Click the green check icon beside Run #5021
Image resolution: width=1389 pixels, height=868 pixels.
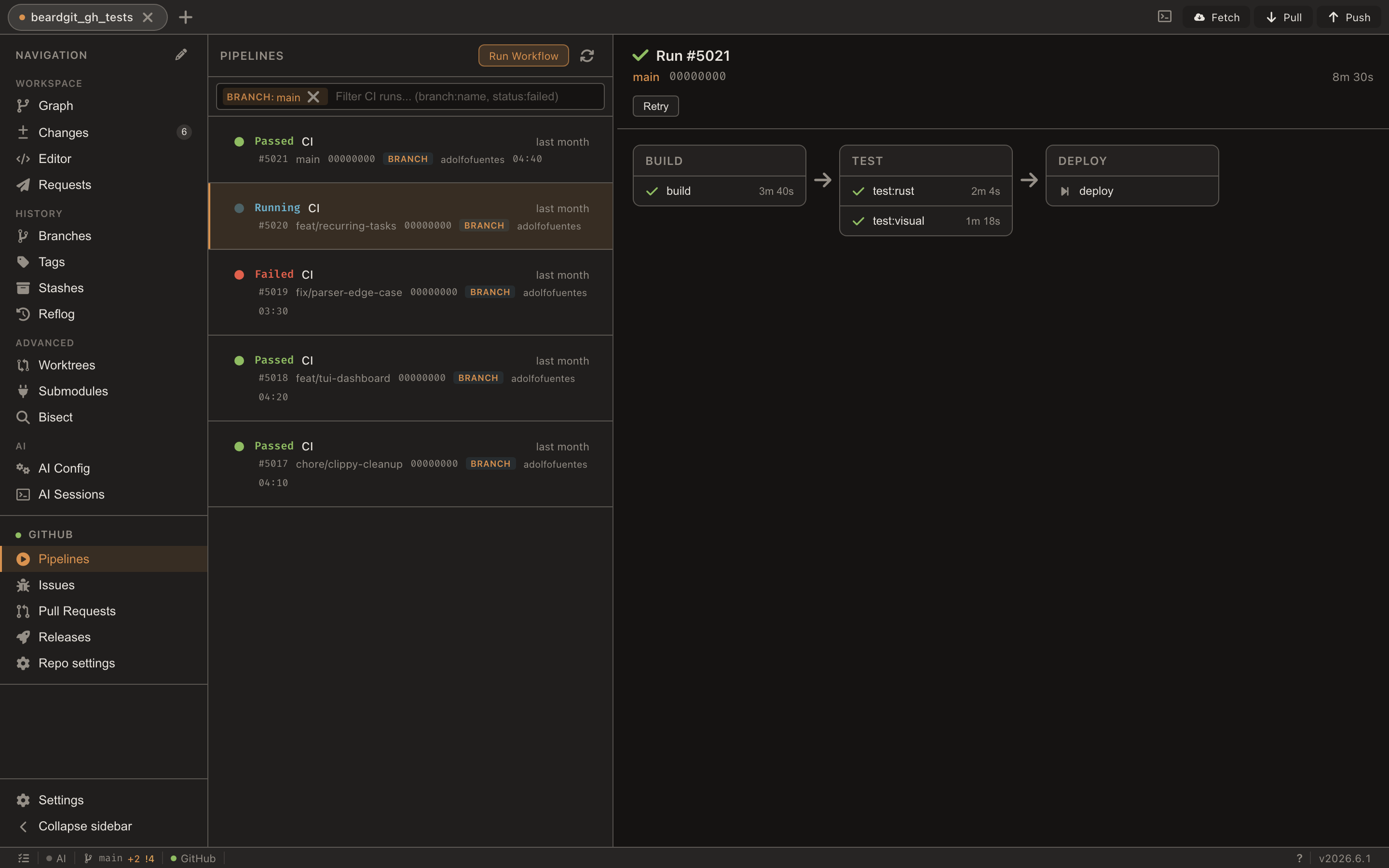(640, 55)
